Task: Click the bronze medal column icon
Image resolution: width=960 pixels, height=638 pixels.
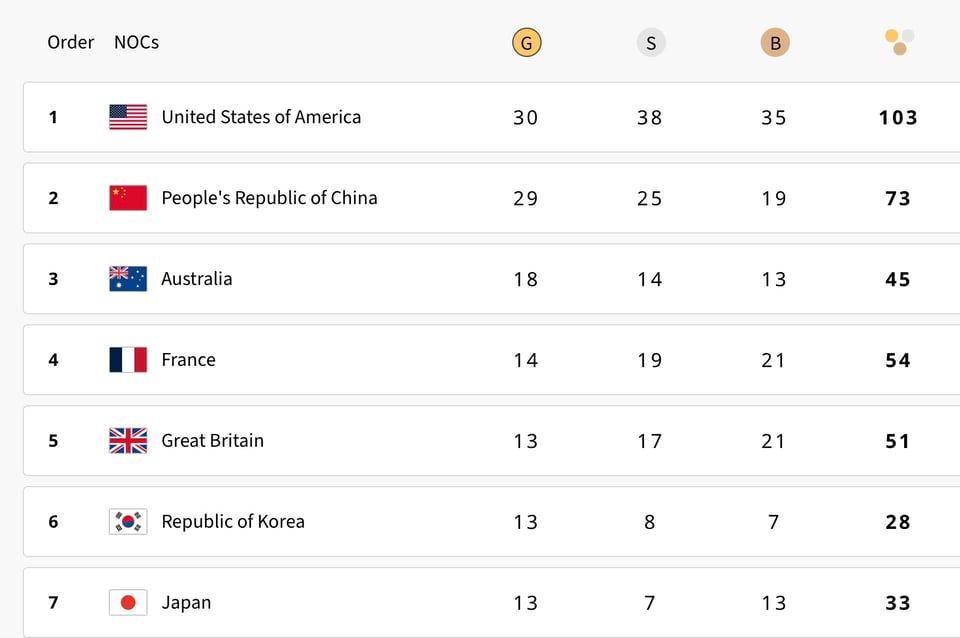Action: [x=774, y=43]
